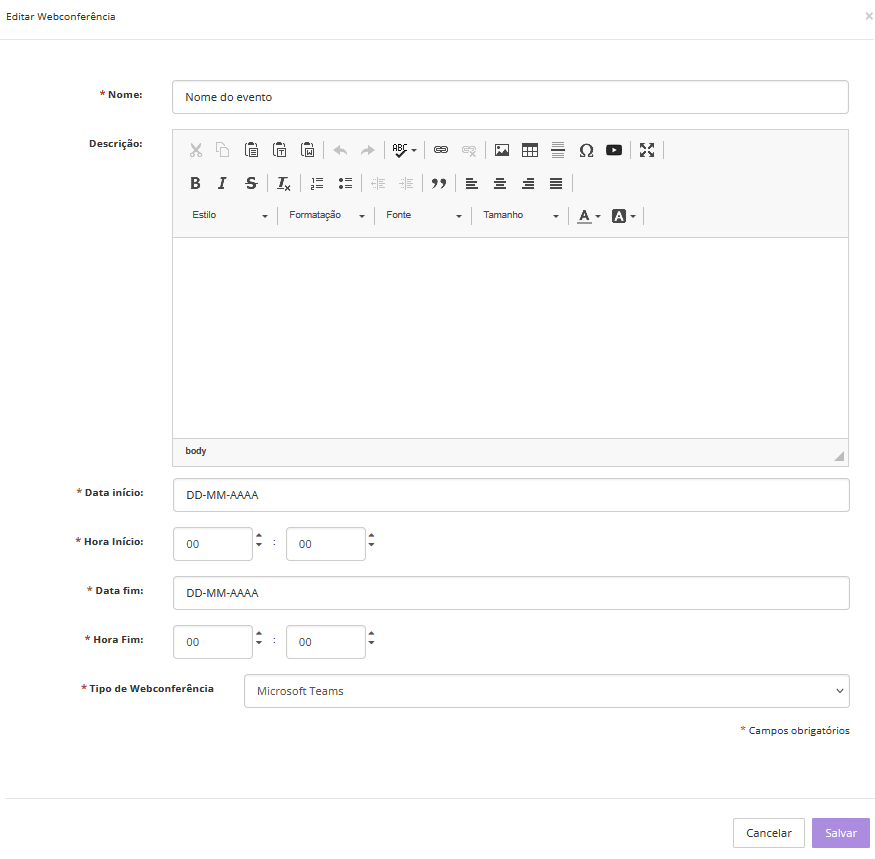Viewport: 875px width, 859px height.
Task: Maximize the editor to fullscreen
Action: click(x=647, y=150)
